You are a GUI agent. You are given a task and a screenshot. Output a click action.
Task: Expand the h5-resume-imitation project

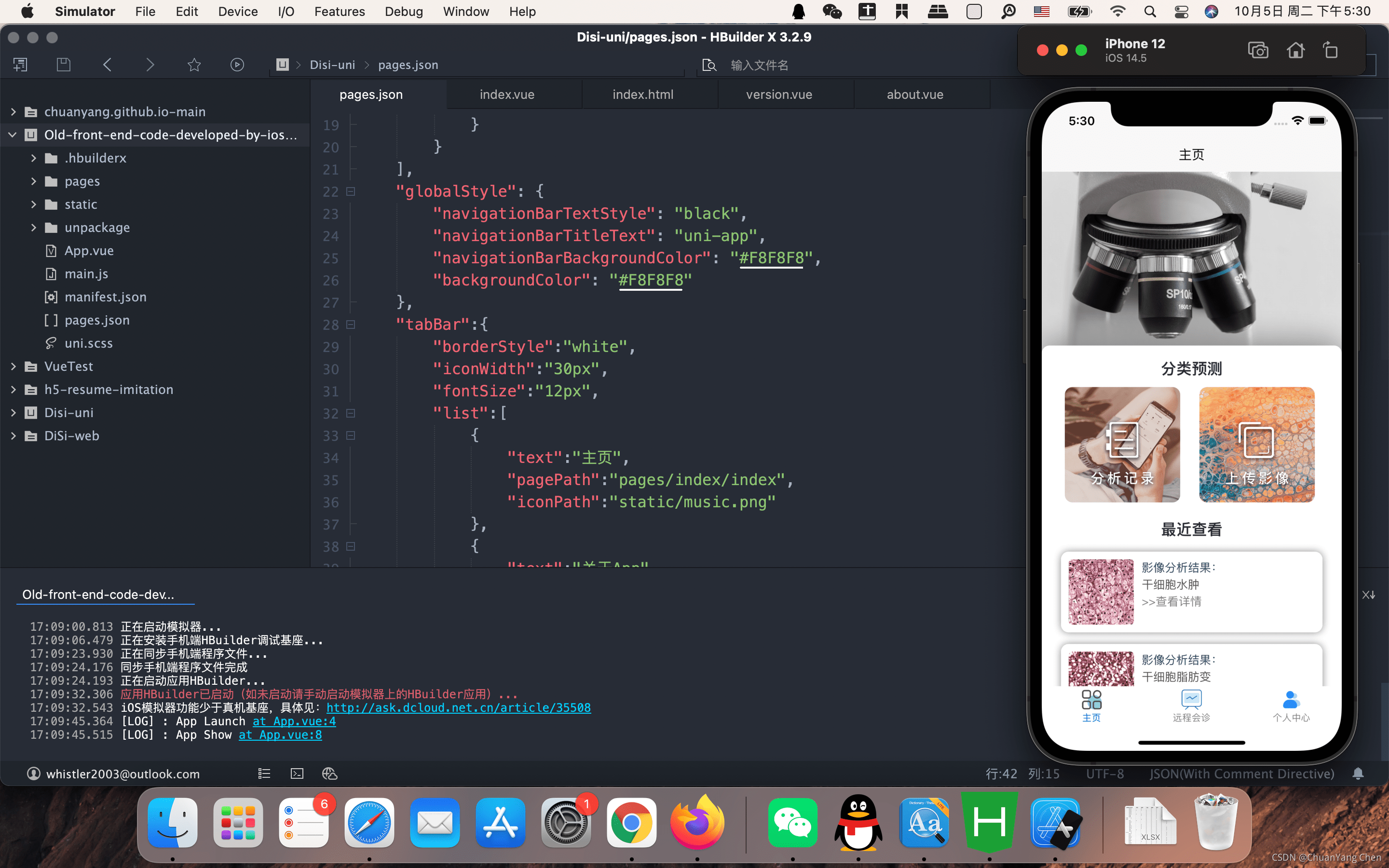pyautogui.click(x=13, y=389)
